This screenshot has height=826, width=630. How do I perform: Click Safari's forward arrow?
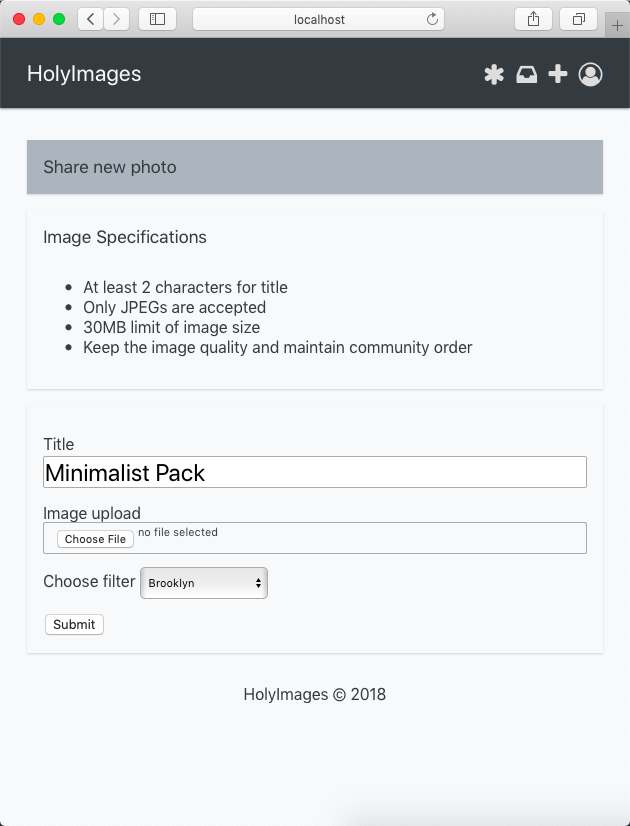[117, 19]
